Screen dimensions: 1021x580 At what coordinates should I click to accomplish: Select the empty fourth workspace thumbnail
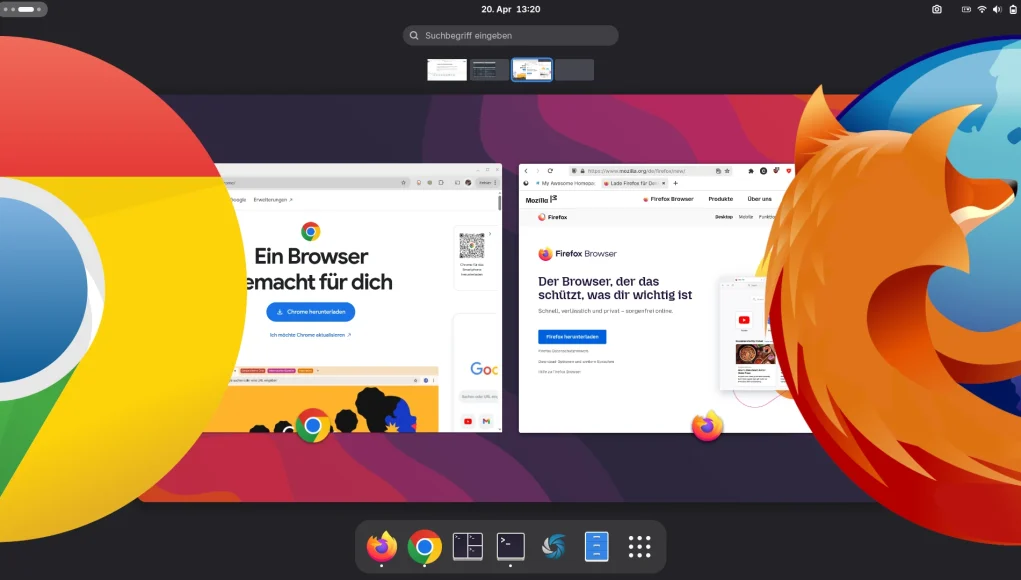574,70
